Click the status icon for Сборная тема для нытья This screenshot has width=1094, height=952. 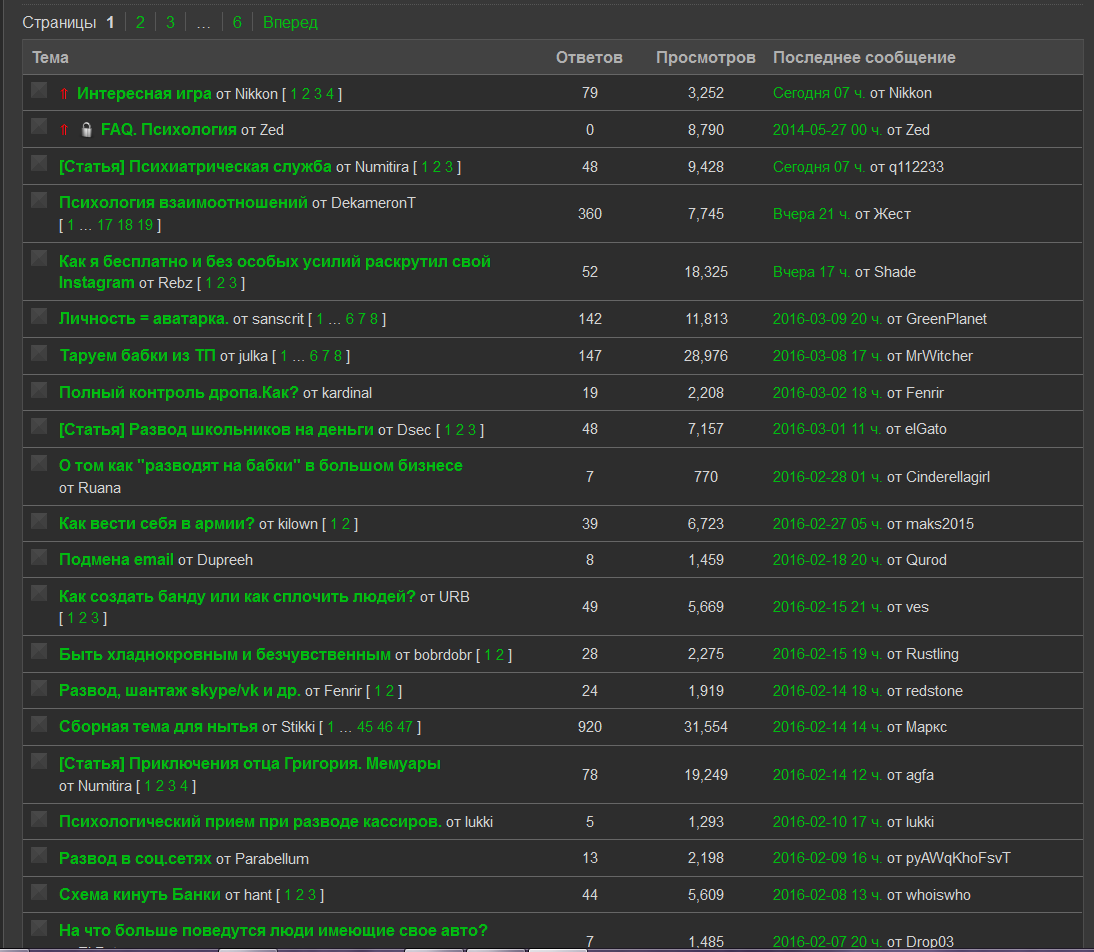(x=39, y=724)
